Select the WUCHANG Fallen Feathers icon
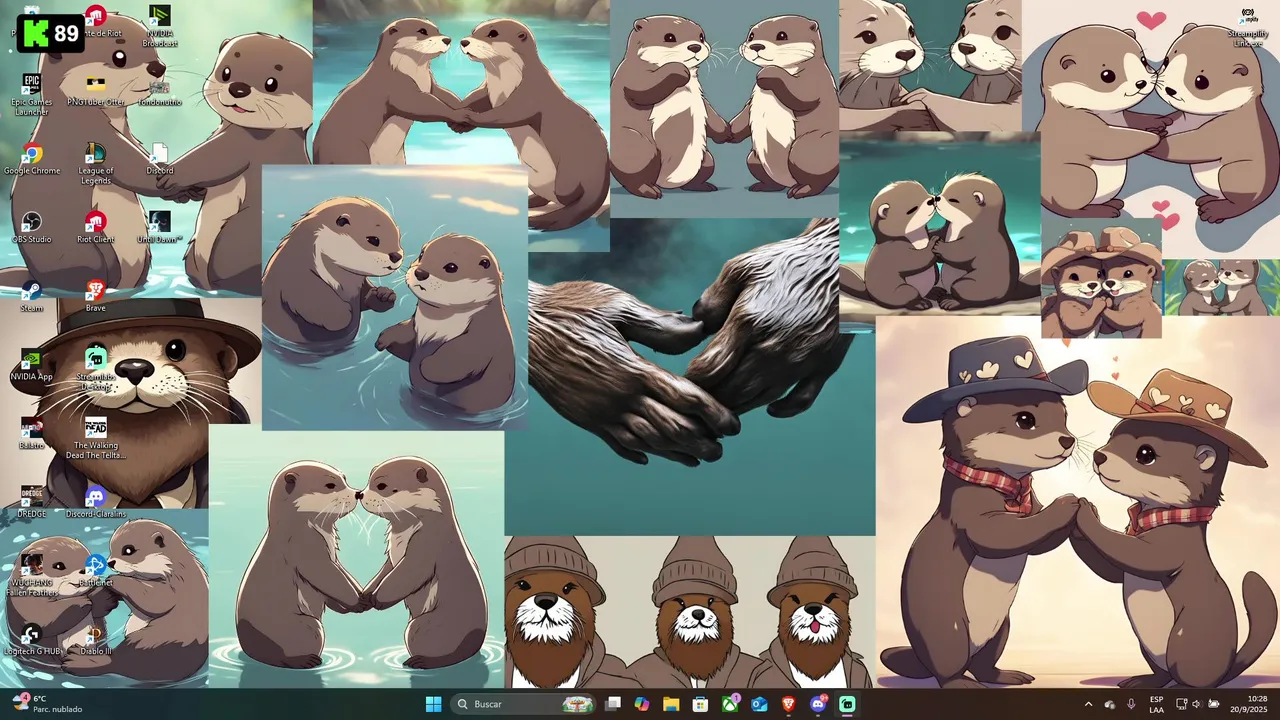This screenshot has width=1280, height=720. 32,576
